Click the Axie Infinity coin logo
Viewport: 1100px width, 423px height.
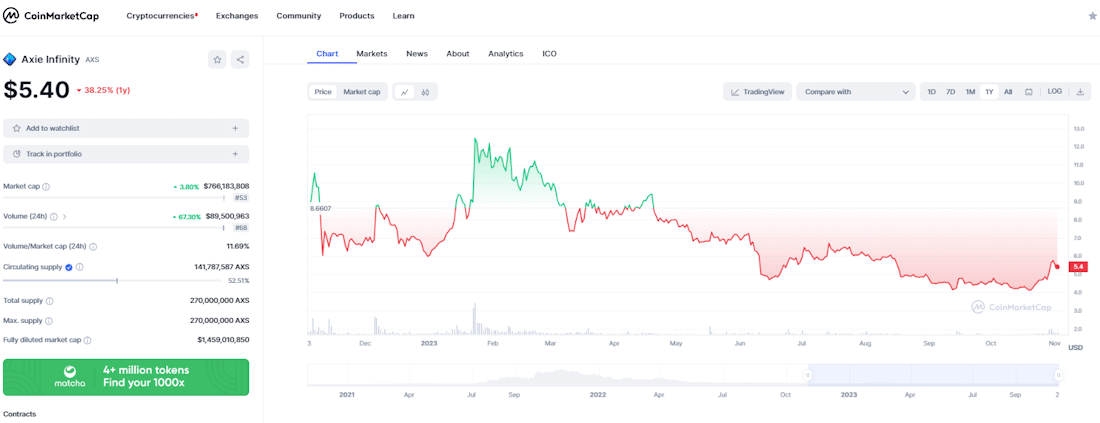point(10,60)
